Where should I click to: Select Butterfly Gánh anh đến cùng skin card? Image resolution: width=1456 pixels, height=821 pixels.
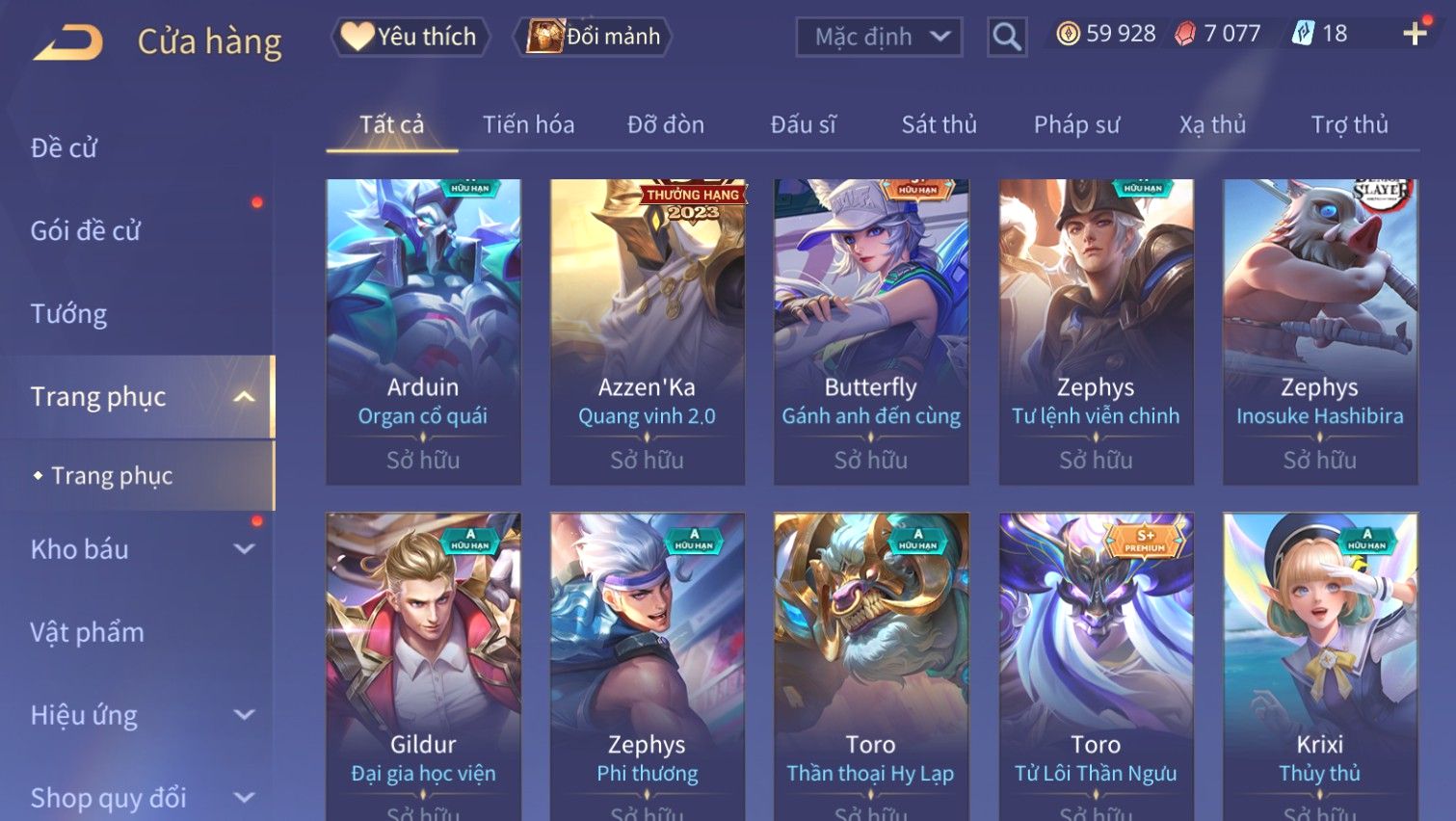(871, 331)
